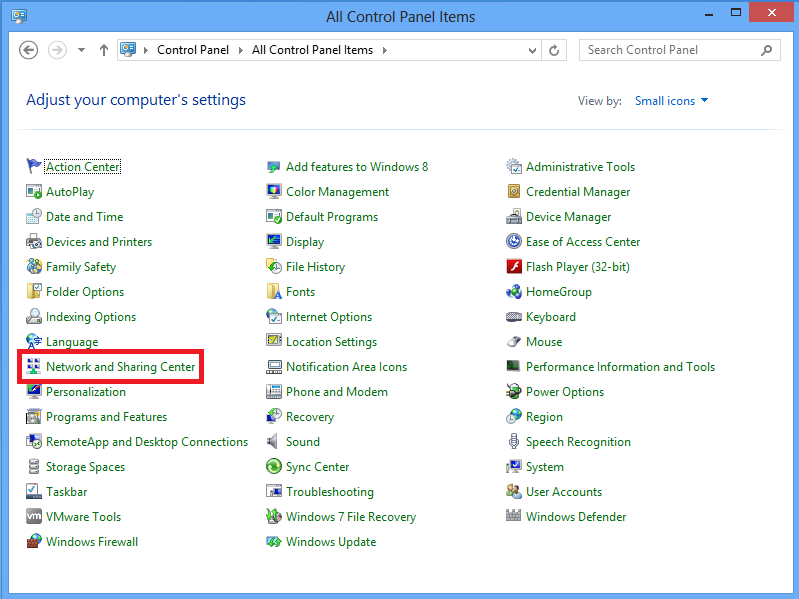Open the recent locations dropdown arrow

(82, 50)
